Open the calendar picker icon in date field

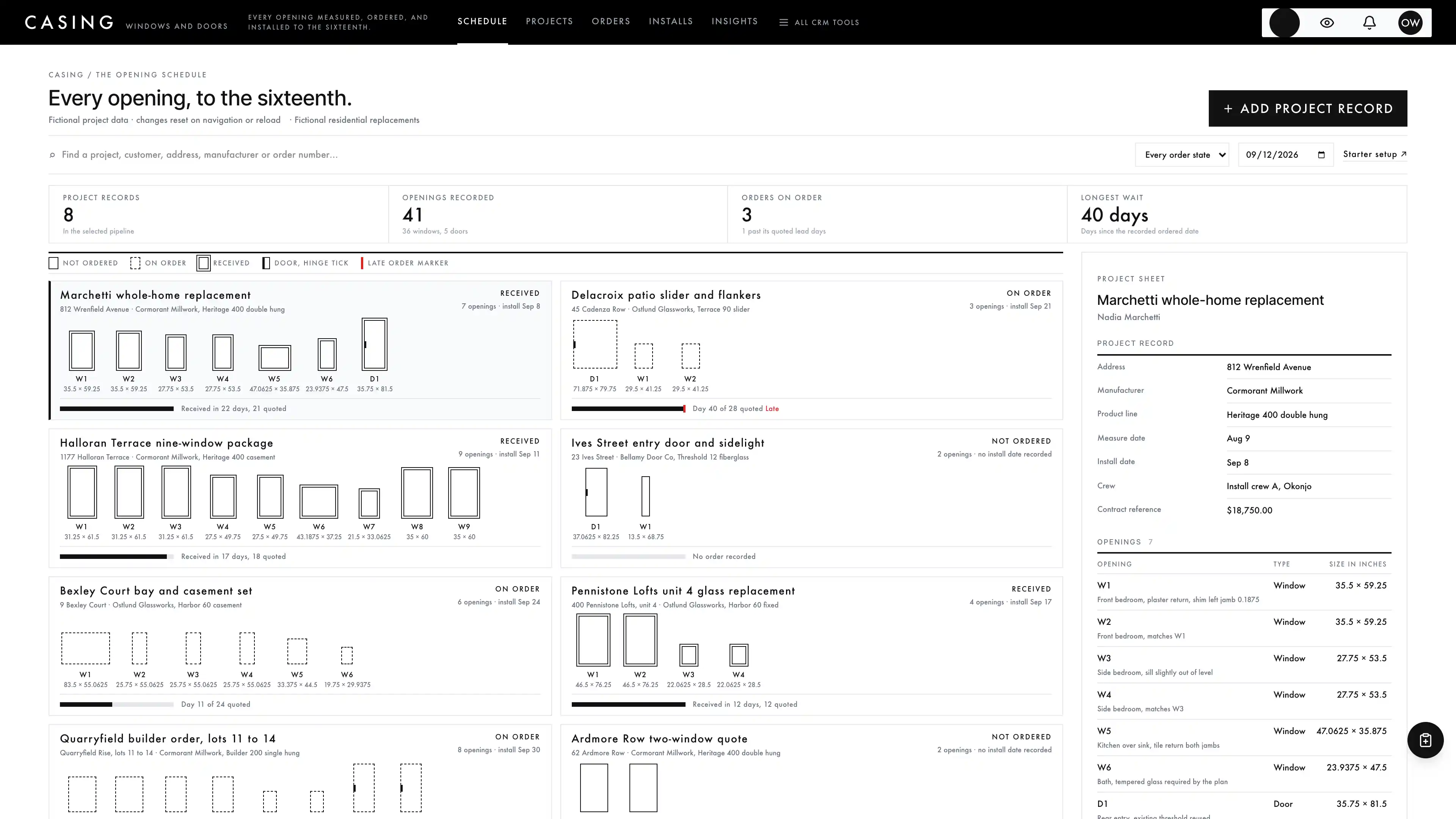point(1321,155)
